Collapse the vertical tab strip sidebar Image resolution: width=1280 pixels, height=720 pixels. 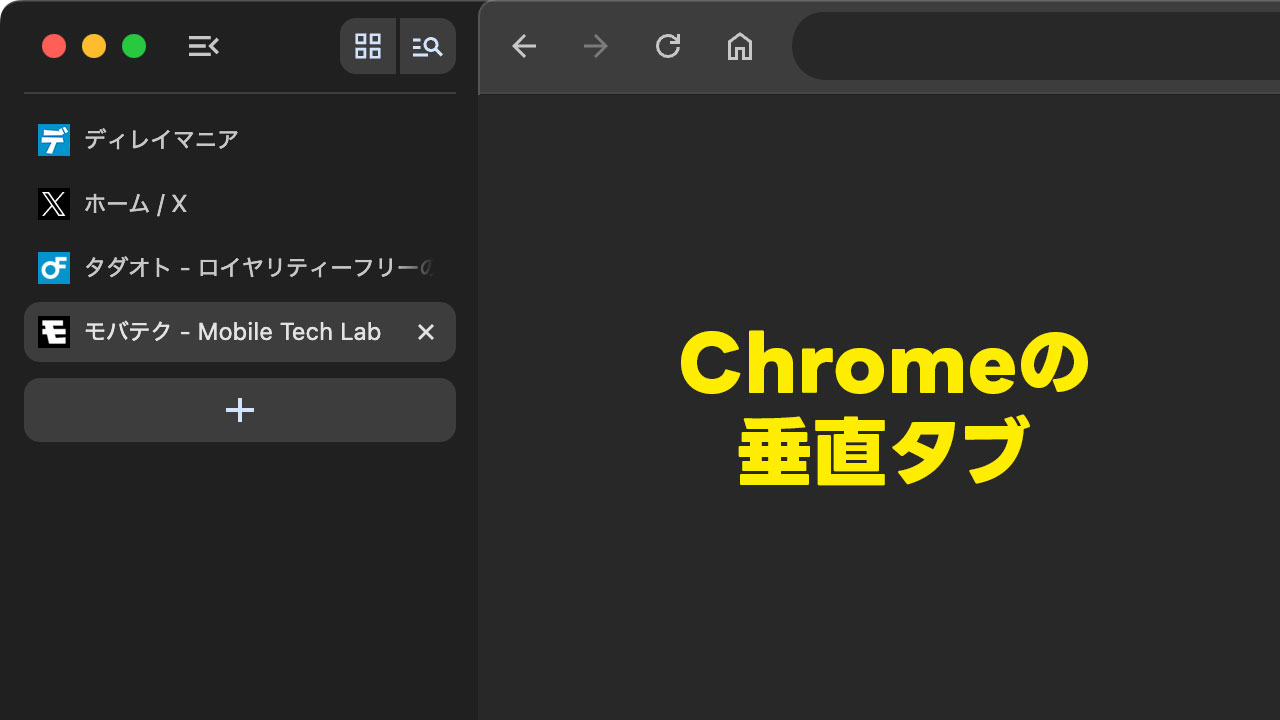tap(203, 46)
